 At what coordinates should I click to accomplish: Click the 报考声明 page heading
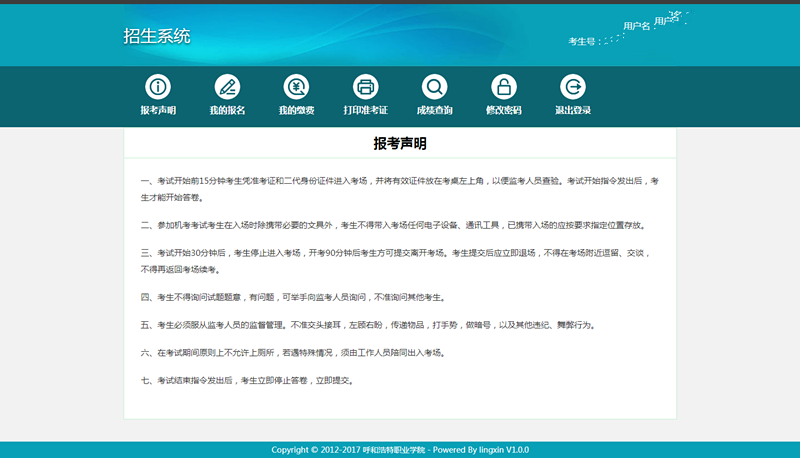pyautogui.click(x=400, y=144)
